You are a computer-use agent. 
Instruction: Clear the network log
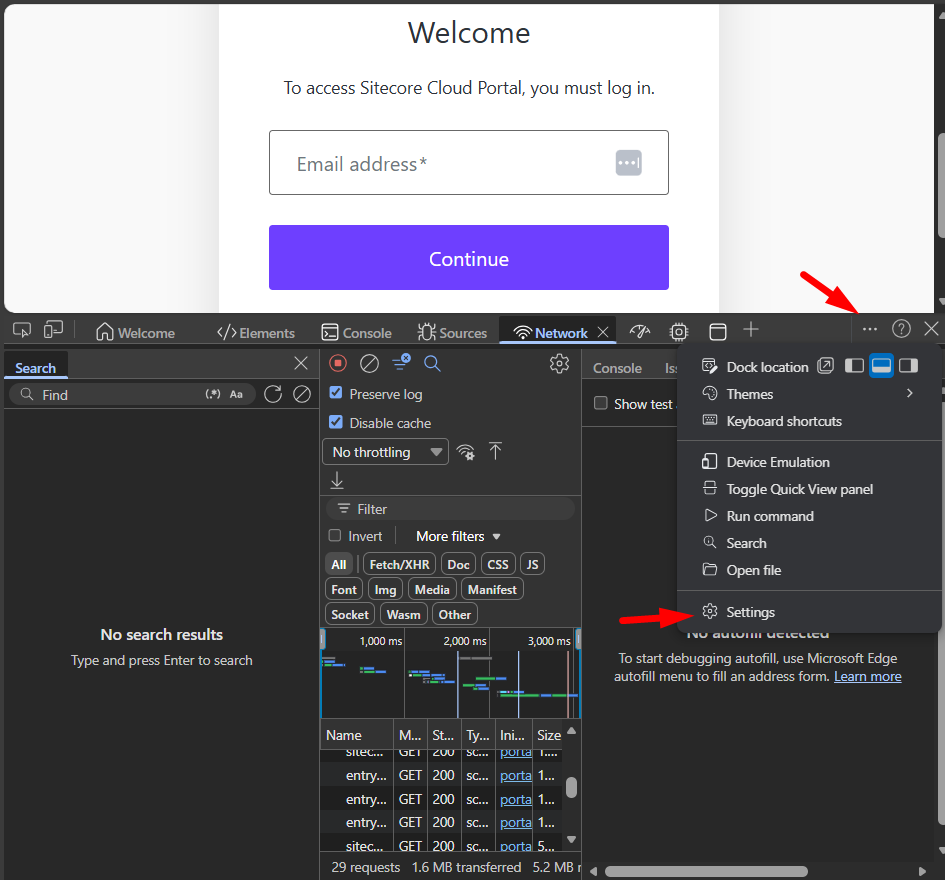(369, 364)
